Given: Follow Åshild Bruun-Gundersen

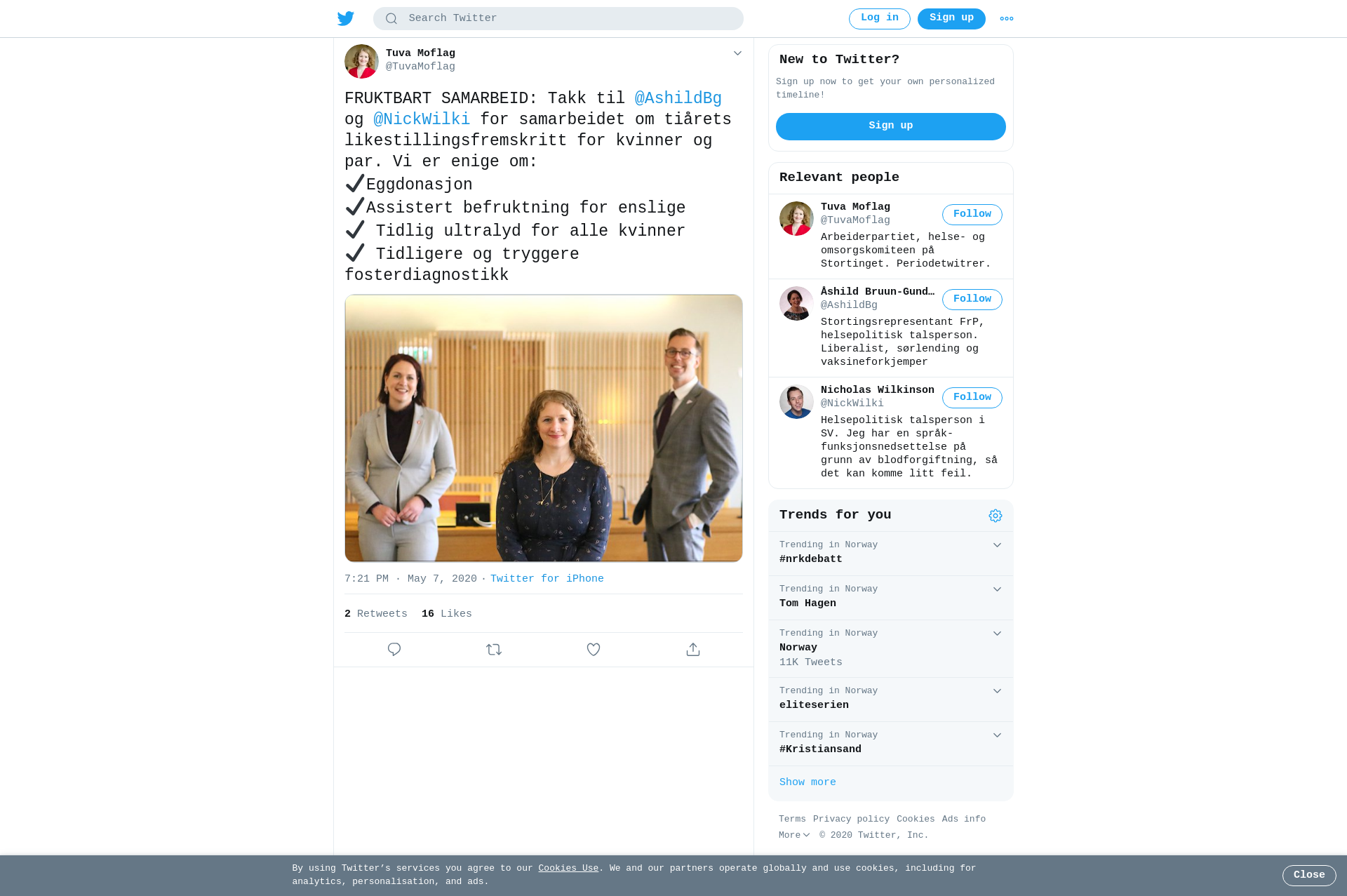Looking at the screenshot, I should tap(972, 300).
